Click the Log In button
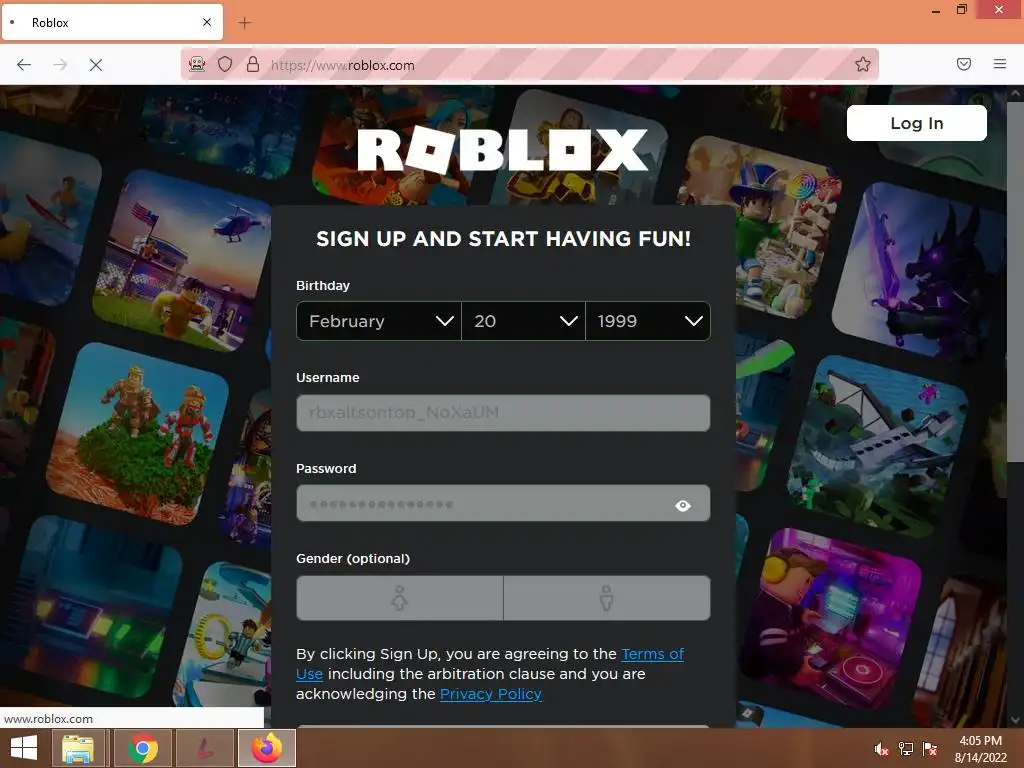 [916, 123]
